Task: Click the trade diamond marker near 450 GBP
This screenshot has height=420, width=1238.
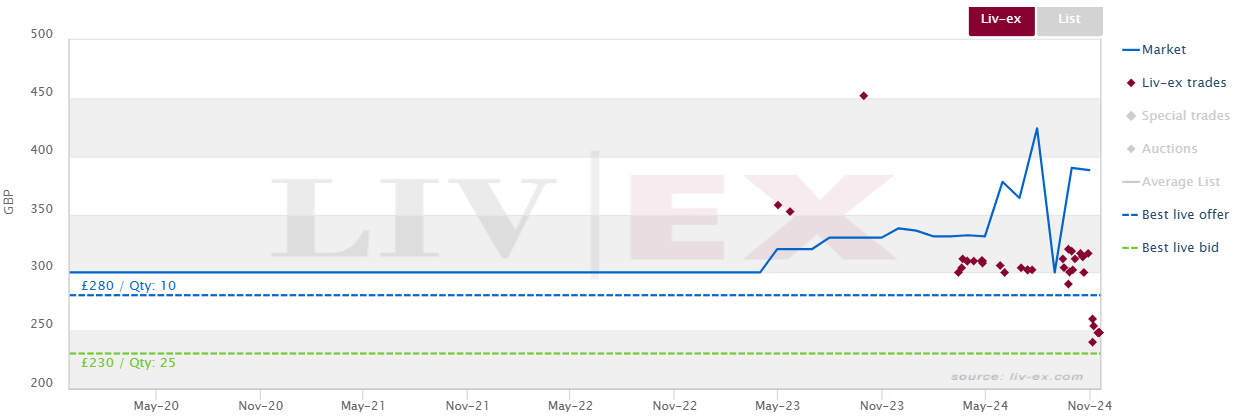Action: click(x=864, y=96)
